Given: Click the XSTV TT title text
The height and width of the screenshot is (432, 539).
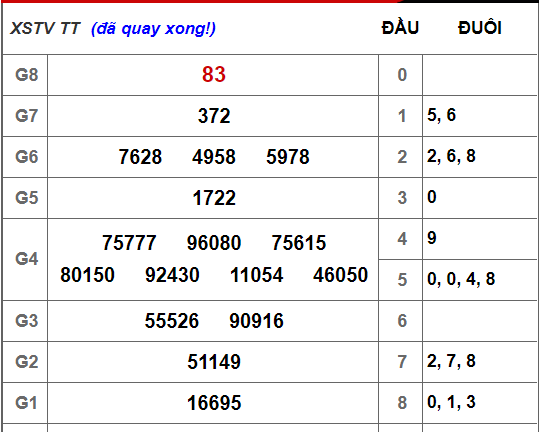Looking at the screenshot, I should pyautogui.click(x=45, y=28).
